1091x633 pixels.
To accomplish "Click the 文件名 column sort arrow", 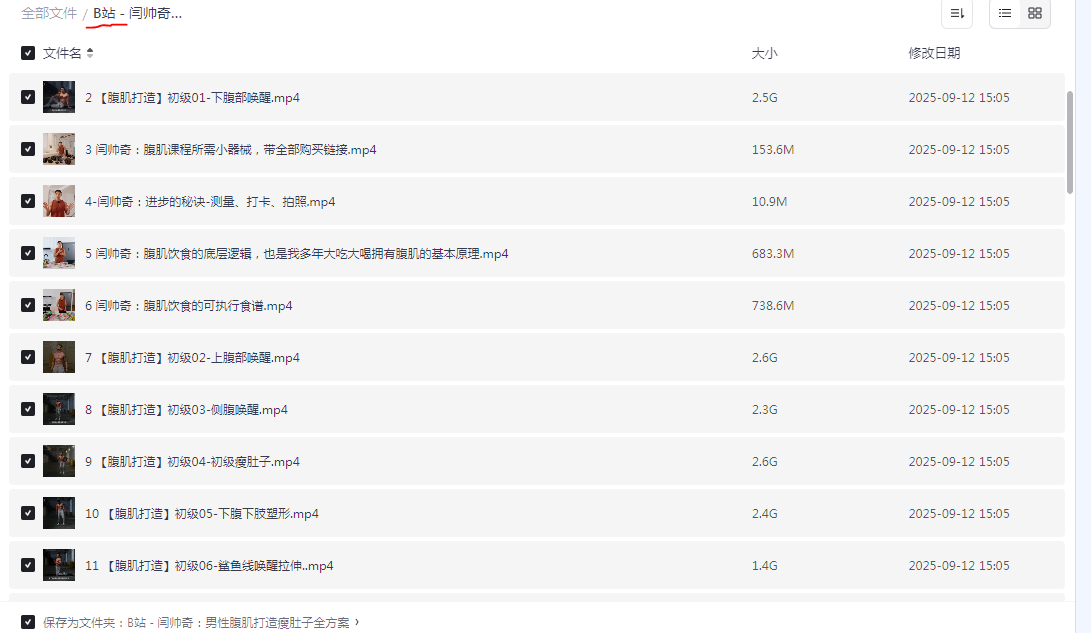I will coord(90,53).
